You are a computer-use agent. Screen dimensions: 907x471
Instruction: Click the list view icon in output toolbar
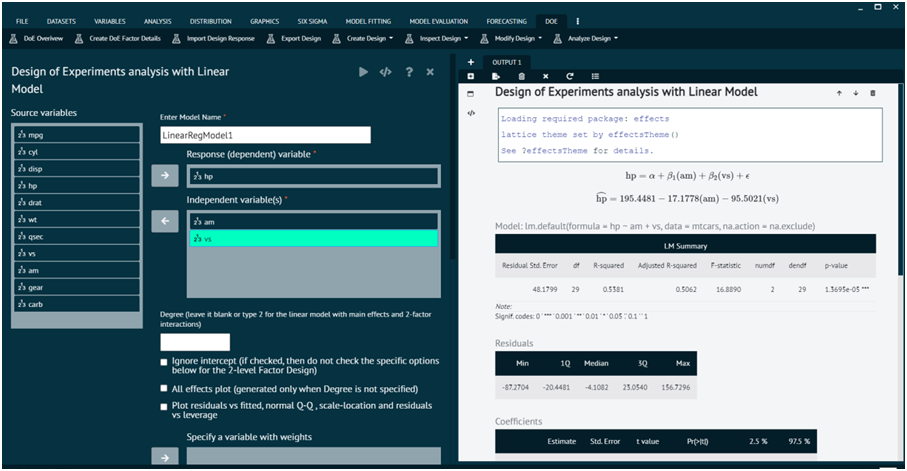tap(595, 76)
